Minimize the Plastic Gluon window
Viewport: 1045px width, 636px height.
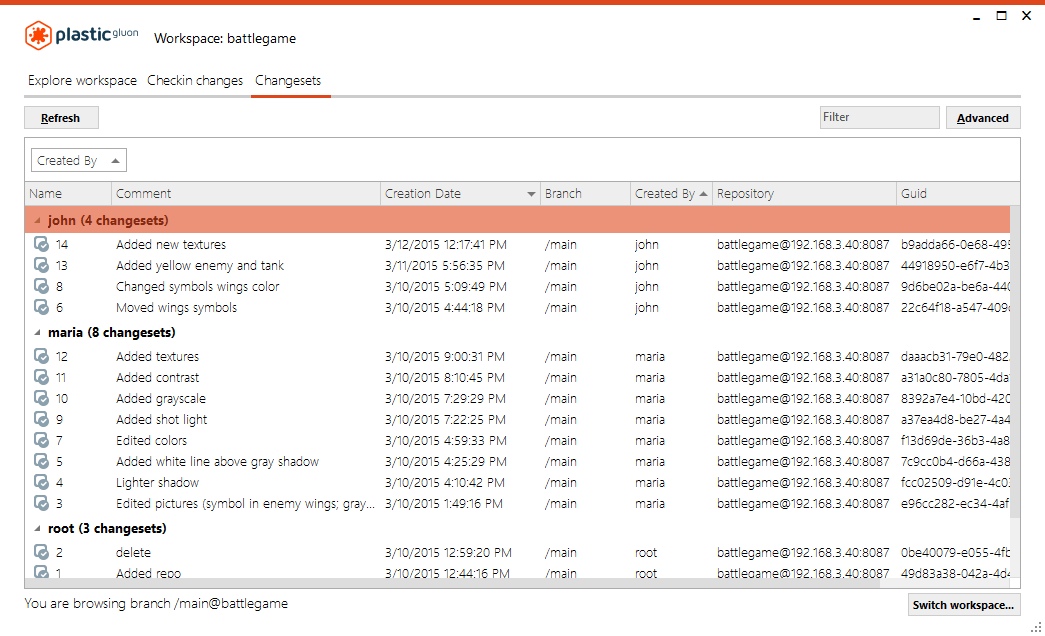976,17
